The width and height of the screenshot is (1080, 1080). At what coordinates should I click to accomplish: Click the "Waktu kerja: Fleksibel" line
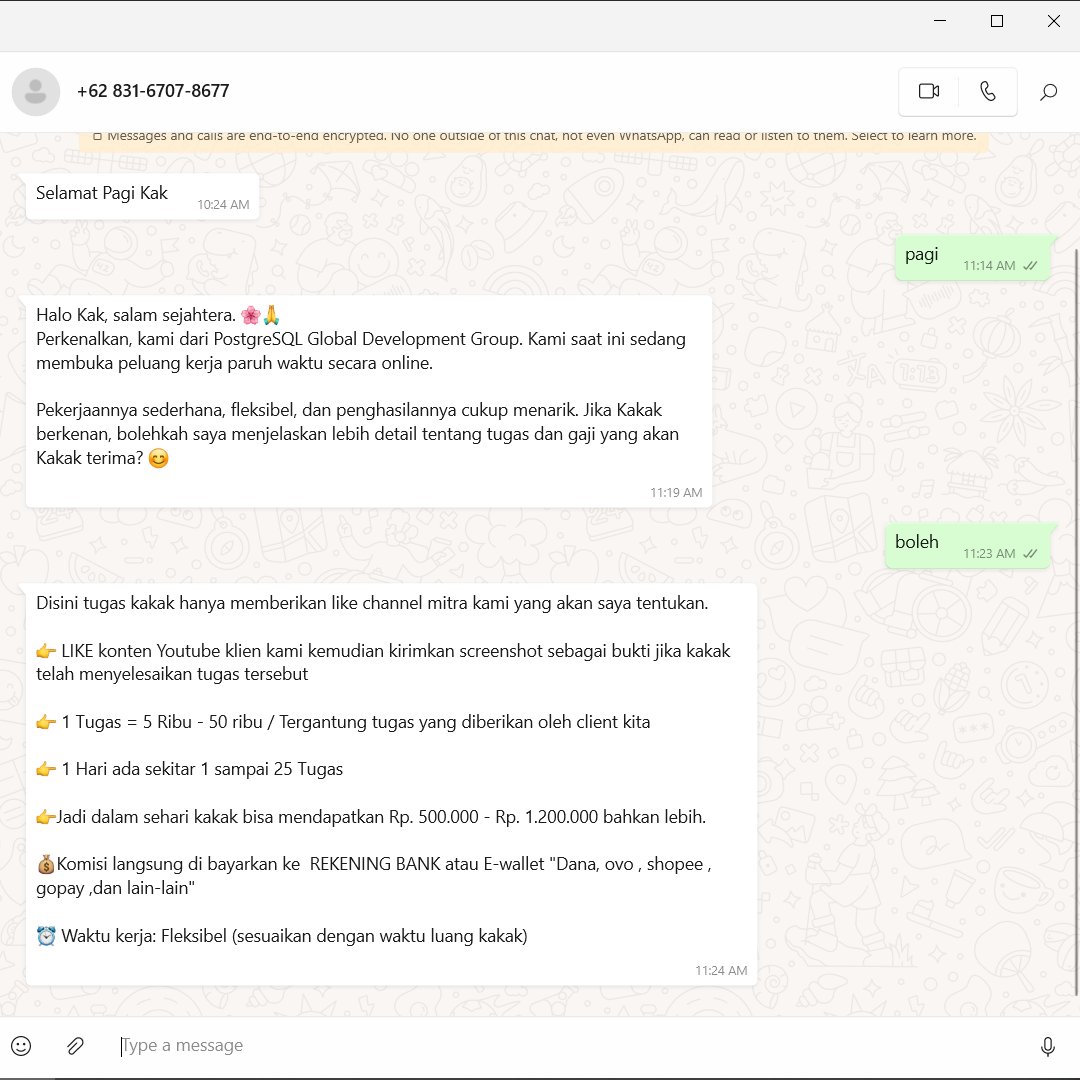282,936
